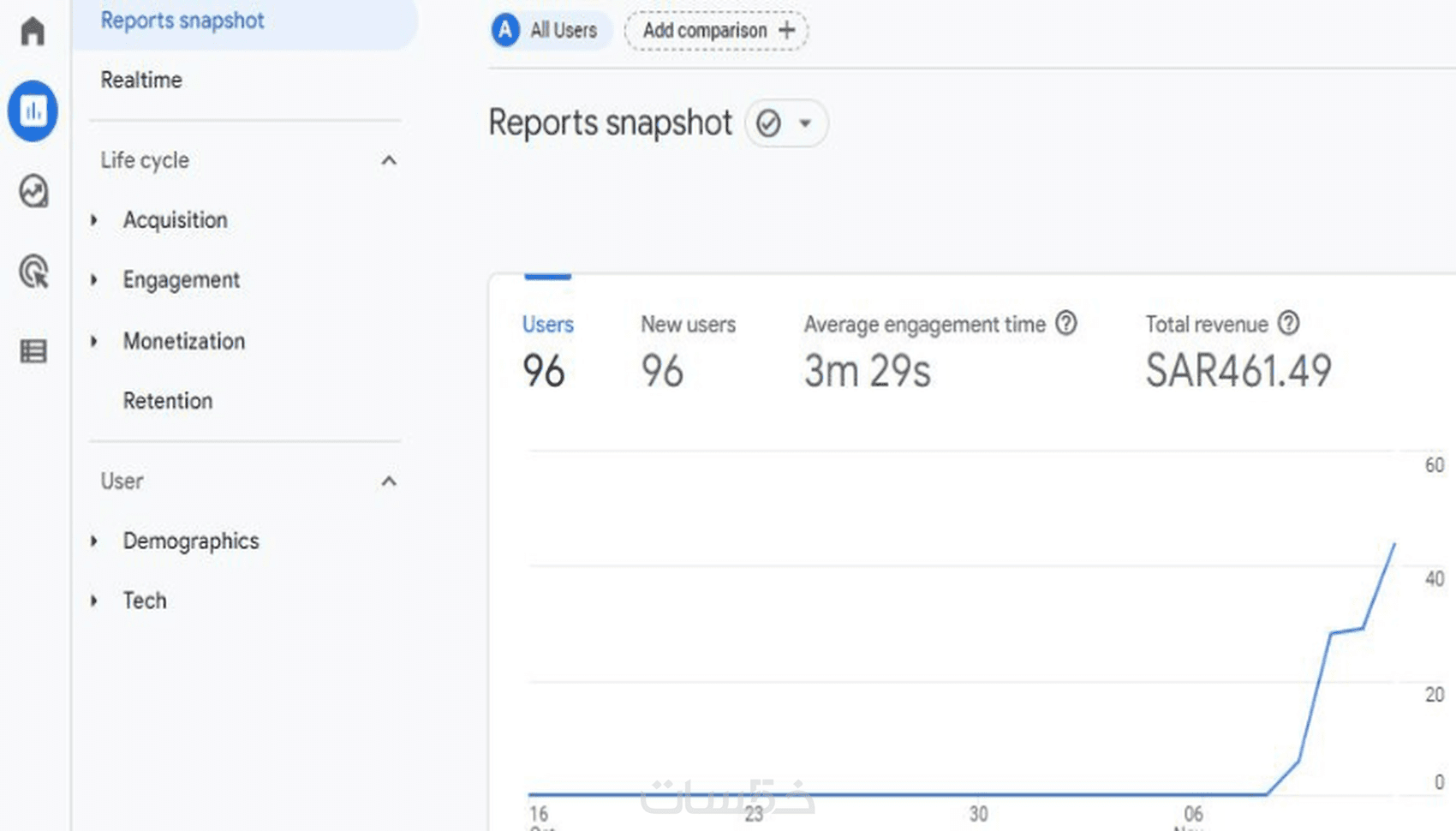Expand the Acquisition tree item

(x=94, y=220)
